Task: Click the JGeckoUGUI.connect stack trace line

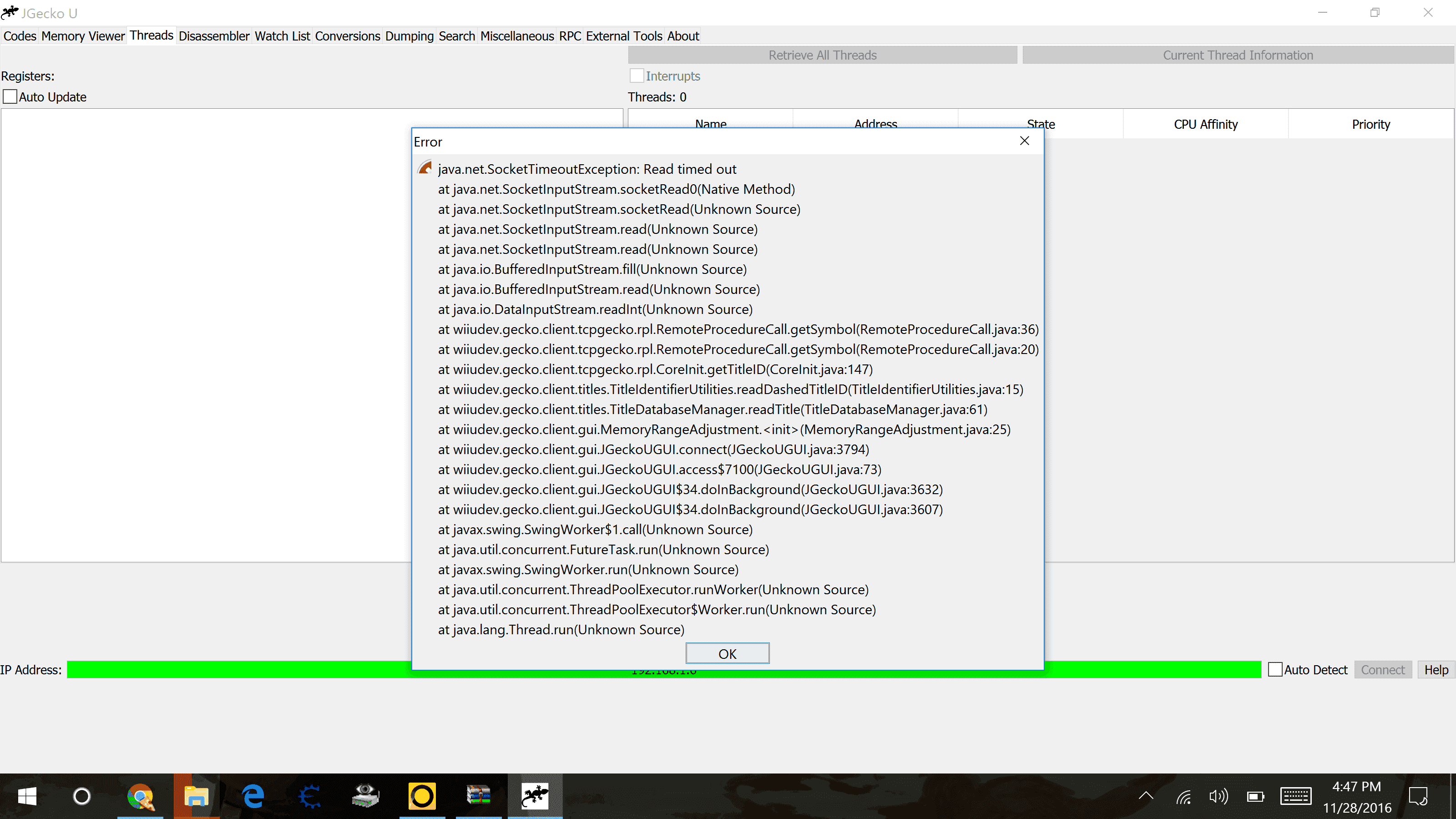Action: [653, 450]
